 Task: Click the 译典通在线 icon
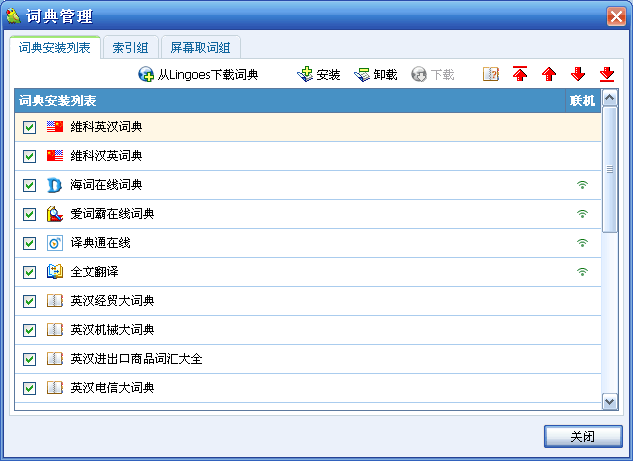click(54, 243)
